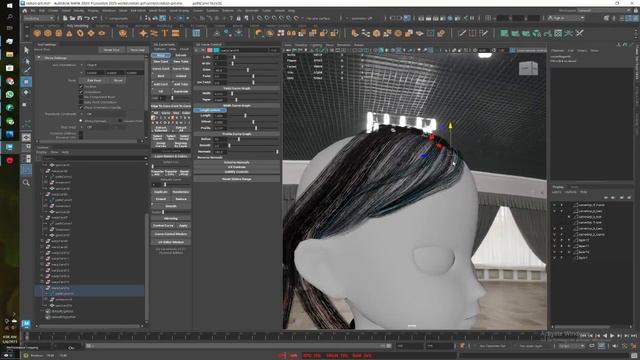Open the Windows Start menu
The image size is (640, 360).
point(10,6)
